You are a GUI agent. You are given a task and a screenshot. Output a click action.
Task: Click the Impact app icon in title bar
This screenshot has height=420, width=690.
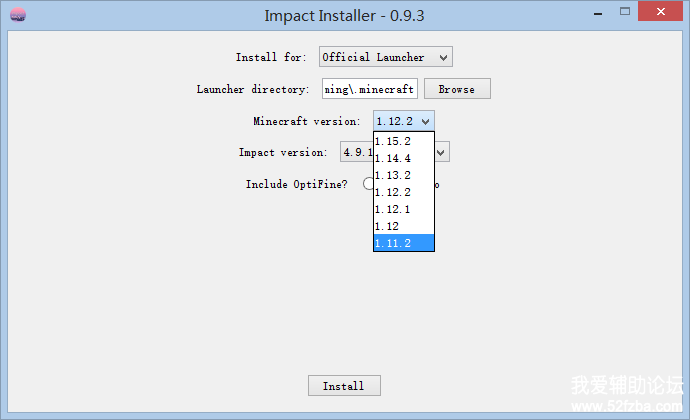(18, 15)
